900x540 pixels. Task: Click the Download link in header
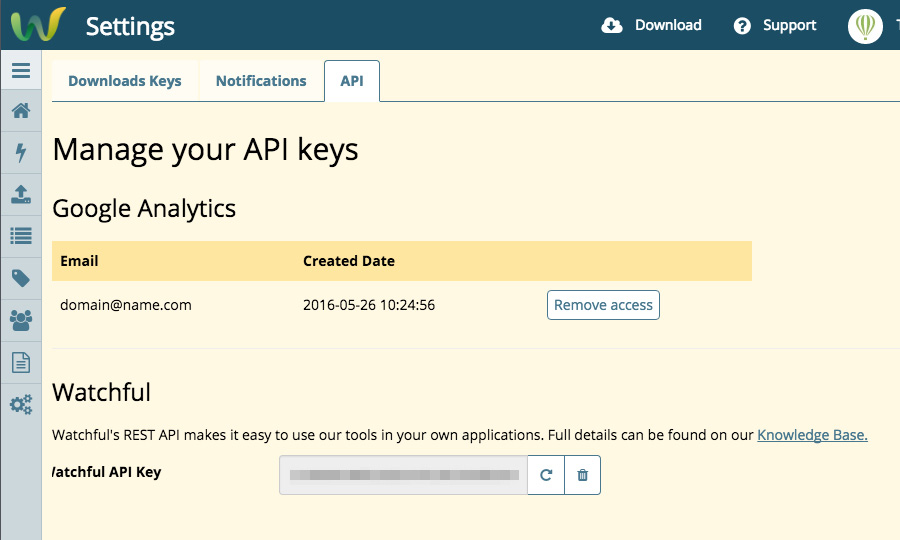click(x=668, y=25)
